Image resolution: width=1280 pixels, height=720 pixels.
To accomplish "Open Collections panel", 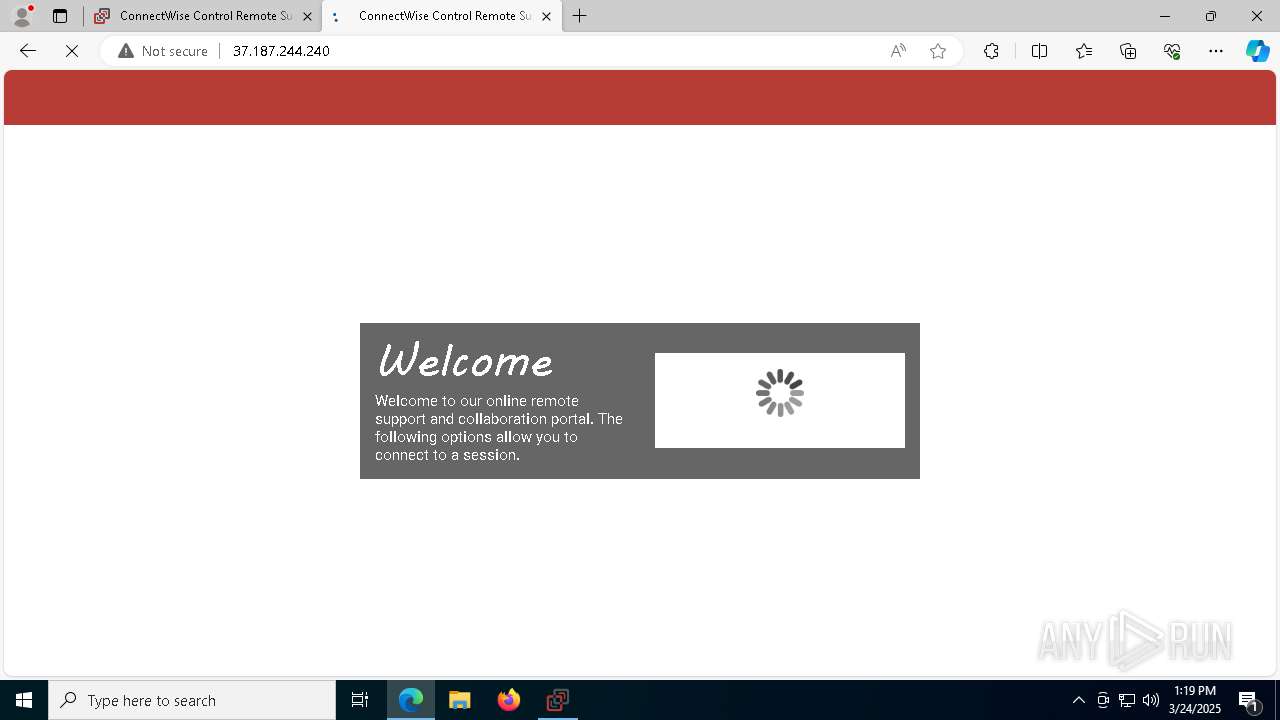I will click(1128, 51).
